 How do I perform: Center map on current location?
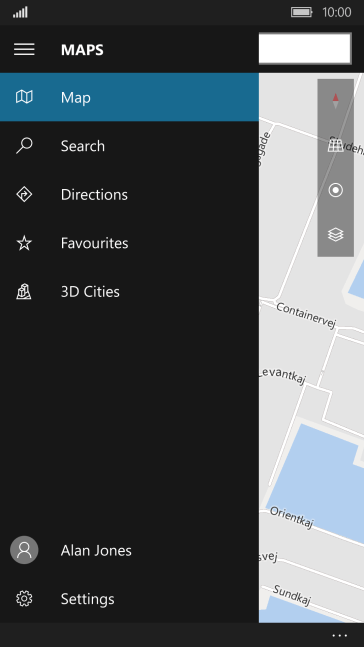(x=336, y=190)
